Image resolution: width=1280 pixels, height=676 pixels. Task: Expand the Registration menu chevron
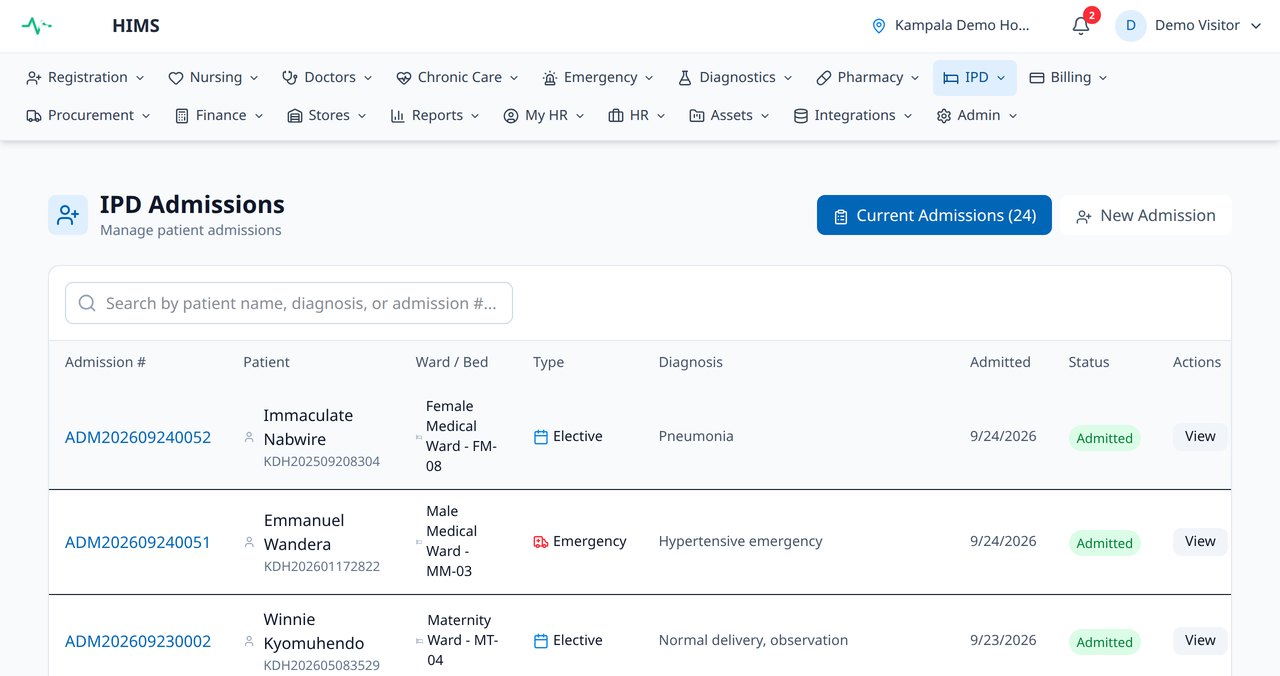point(140,78)
